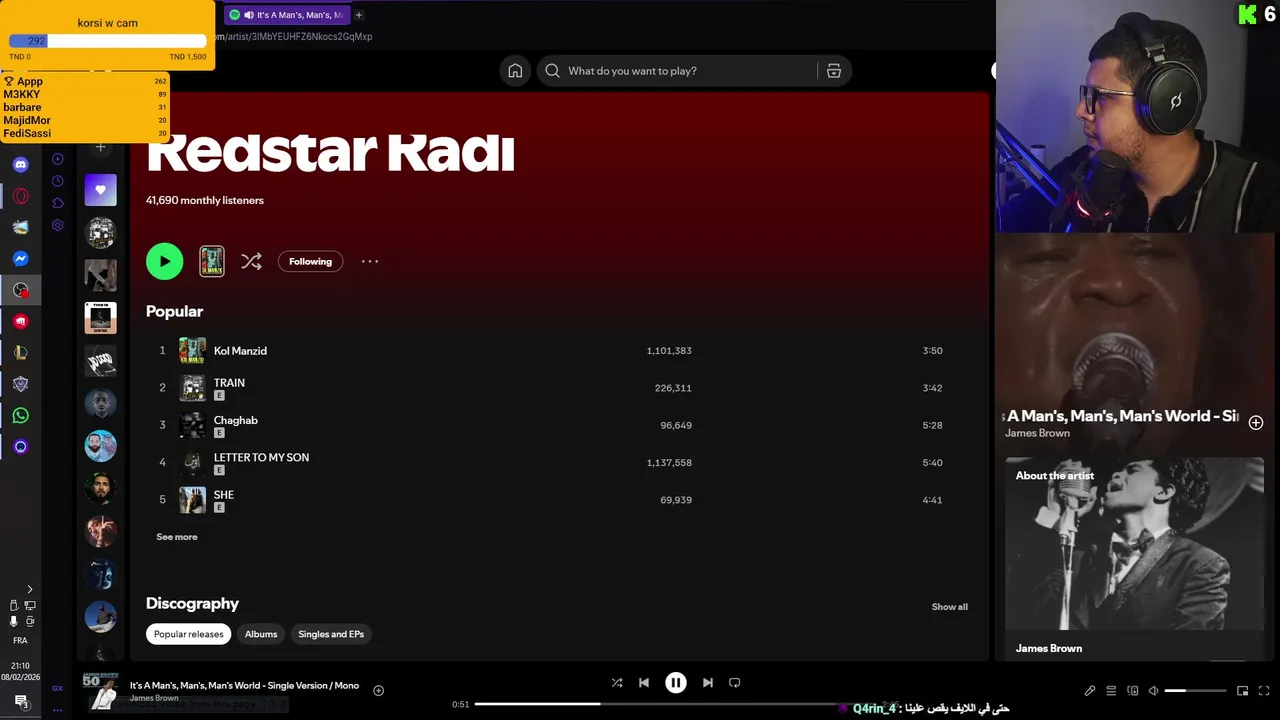The height and width of the screenshot is (720, 1280).
Task: Click the now playing album cover in player bar
Action: [101, 690]
